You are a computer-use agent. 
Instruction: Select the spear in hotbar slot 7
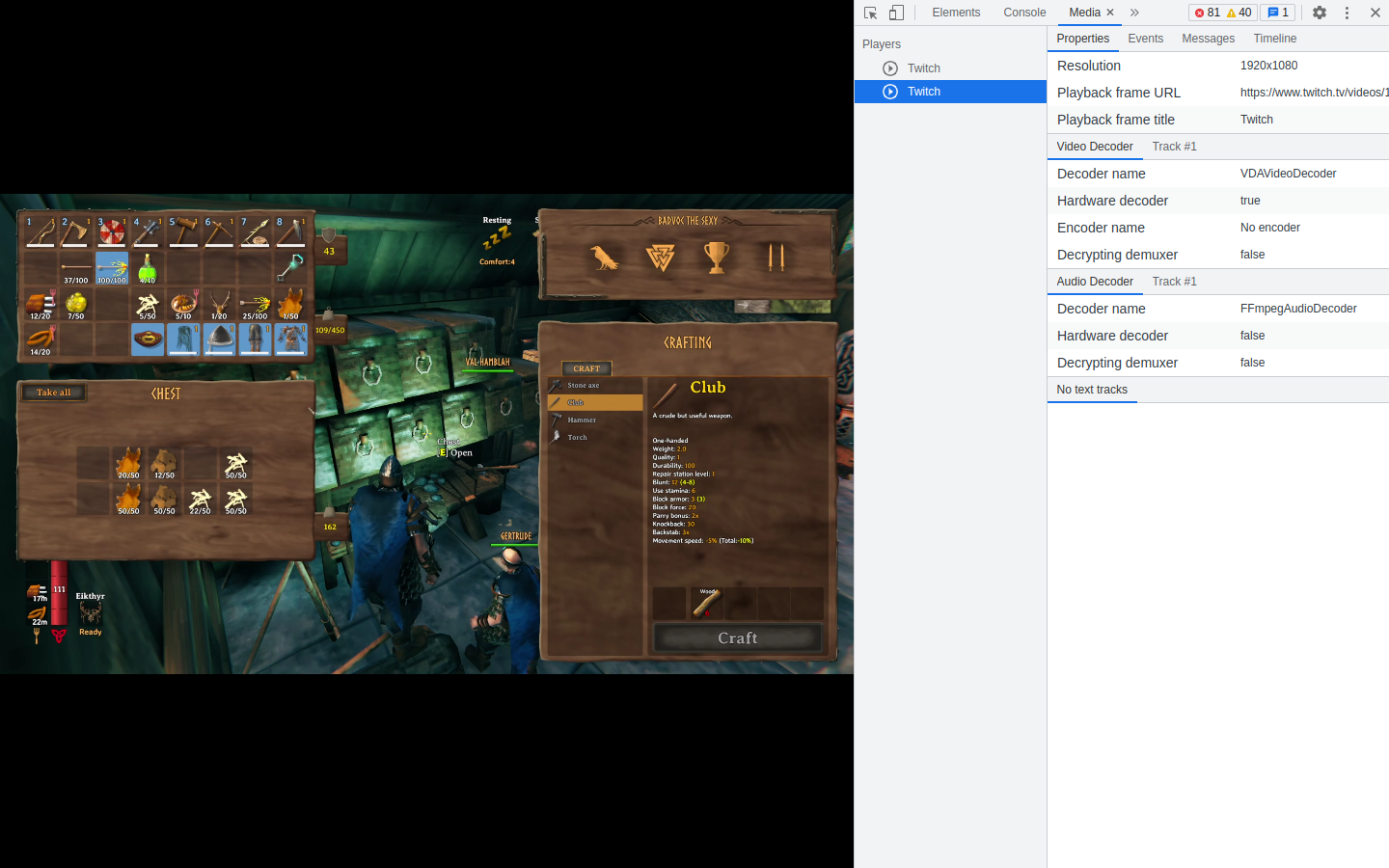click(255, 231)
